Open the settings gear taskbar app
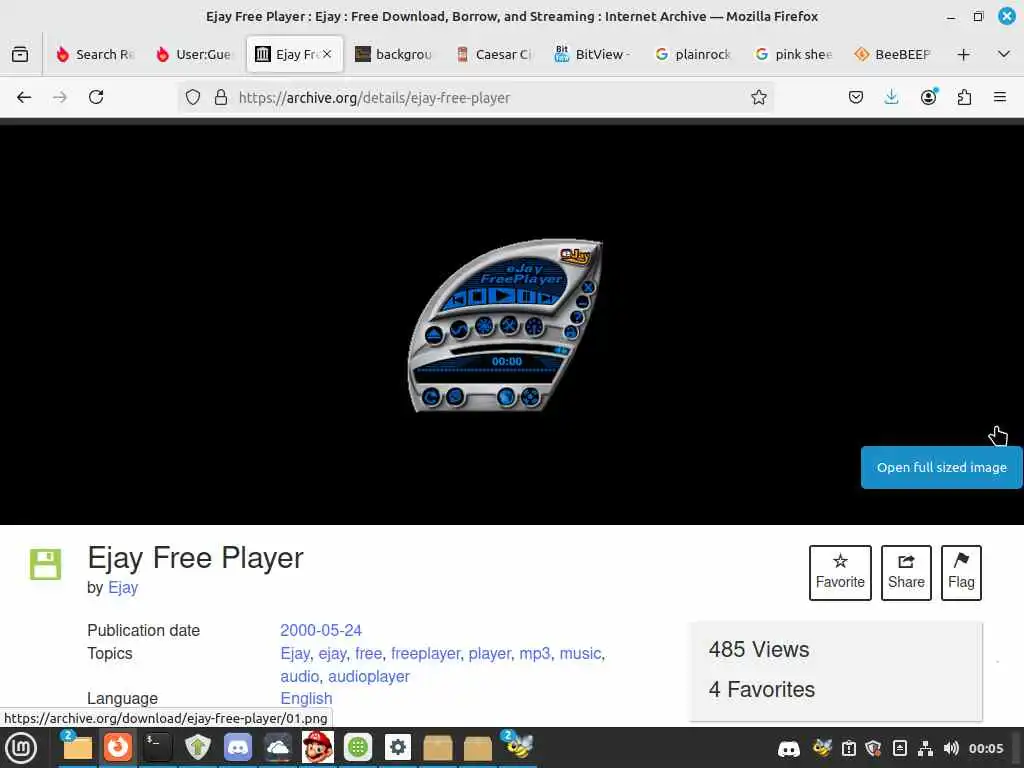The image size is (1024, 768). point(398,747)
